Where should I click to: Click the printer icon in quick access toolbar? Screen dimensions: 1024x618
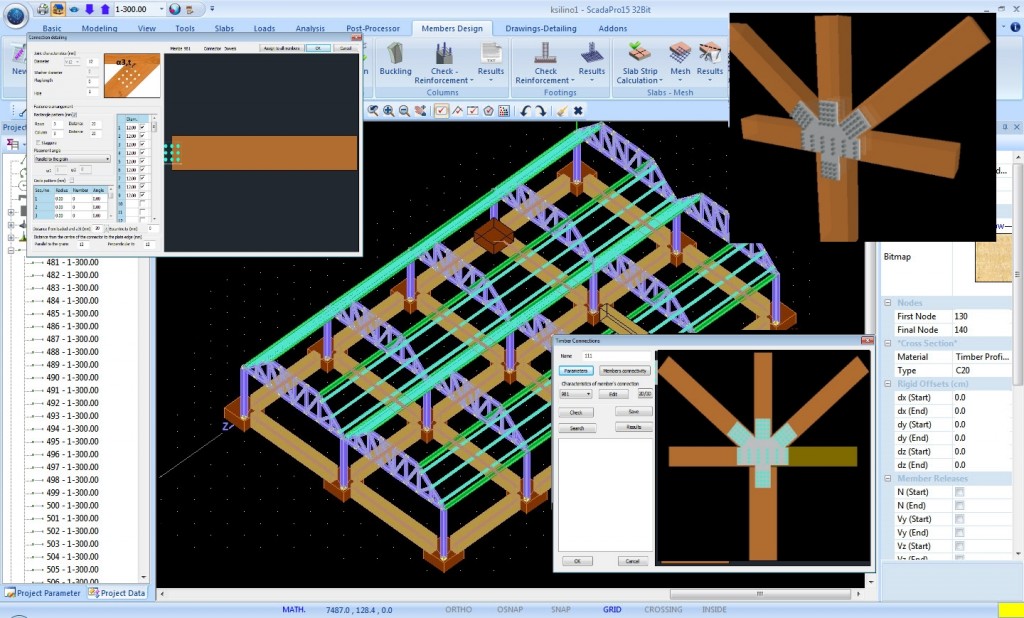point(43,9)
